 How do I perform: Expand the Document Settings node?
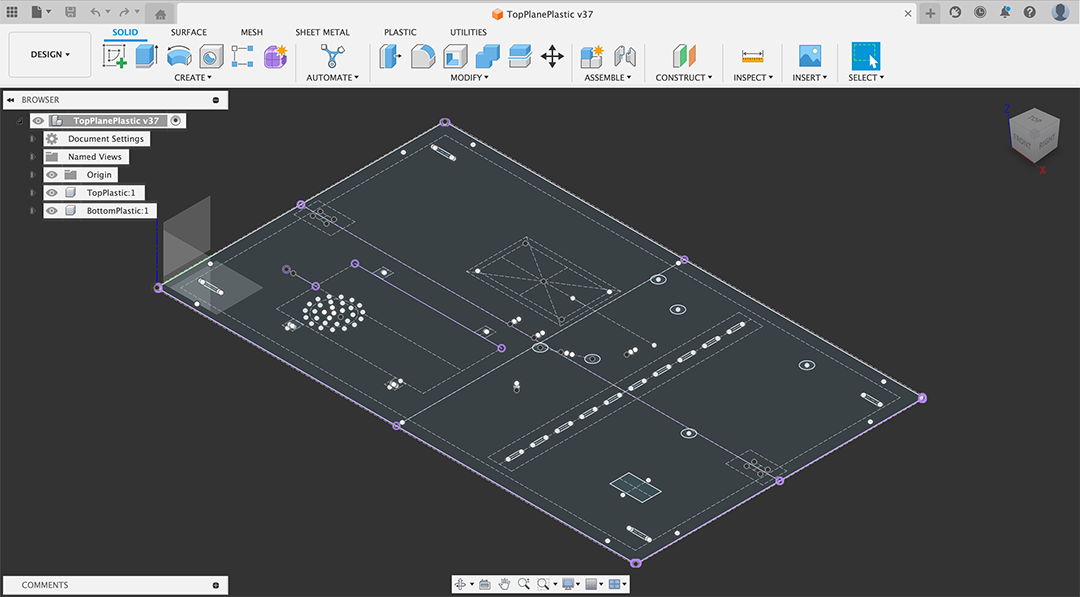click(33, 139)
